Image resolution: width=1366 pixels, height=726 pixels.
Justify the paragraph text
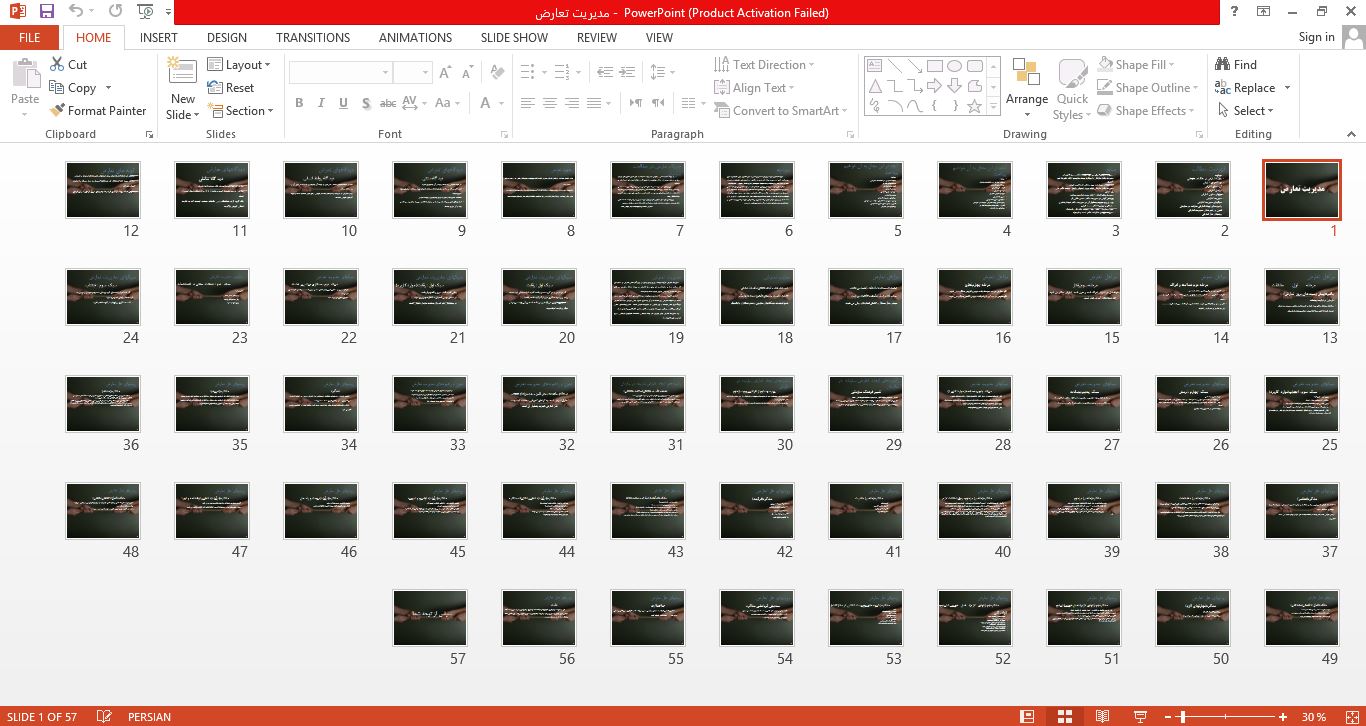(595, 103)
